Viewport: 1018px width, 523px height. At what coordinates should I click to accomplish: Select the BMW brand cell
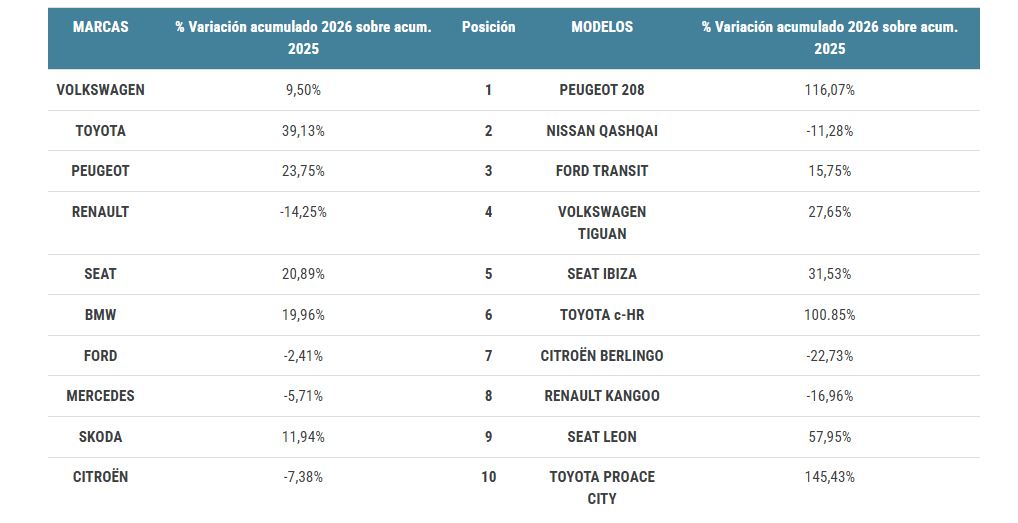coord(100,315)
